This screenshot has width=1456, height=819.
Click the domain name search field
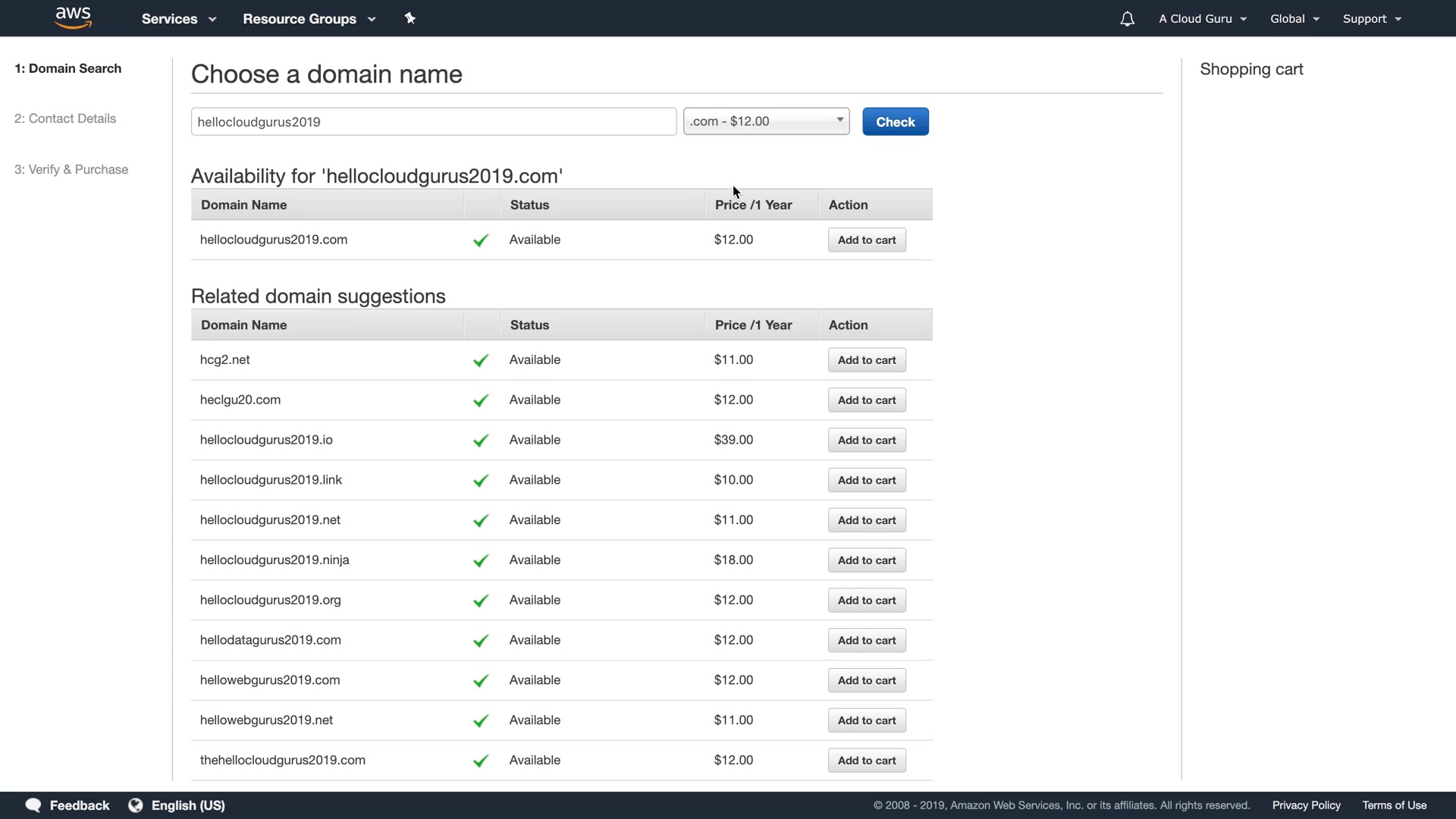tap(433, 122)
